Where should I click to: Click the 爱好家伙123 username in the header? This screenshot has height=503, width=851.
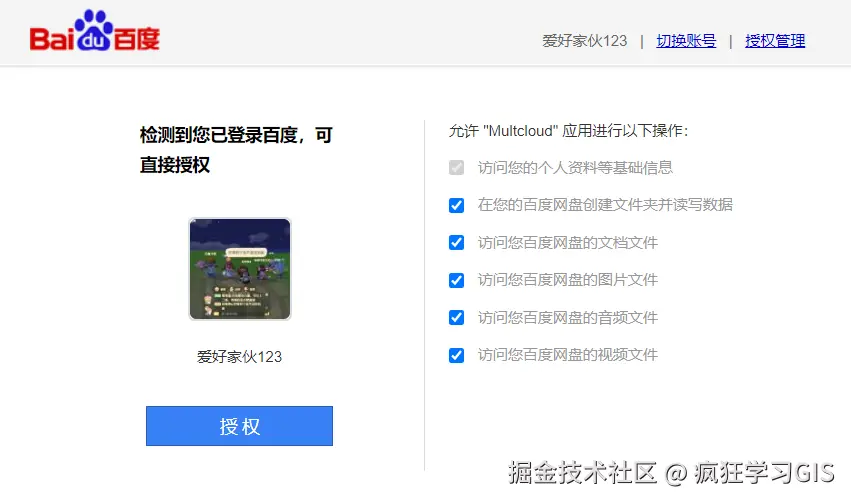(585, 41)
